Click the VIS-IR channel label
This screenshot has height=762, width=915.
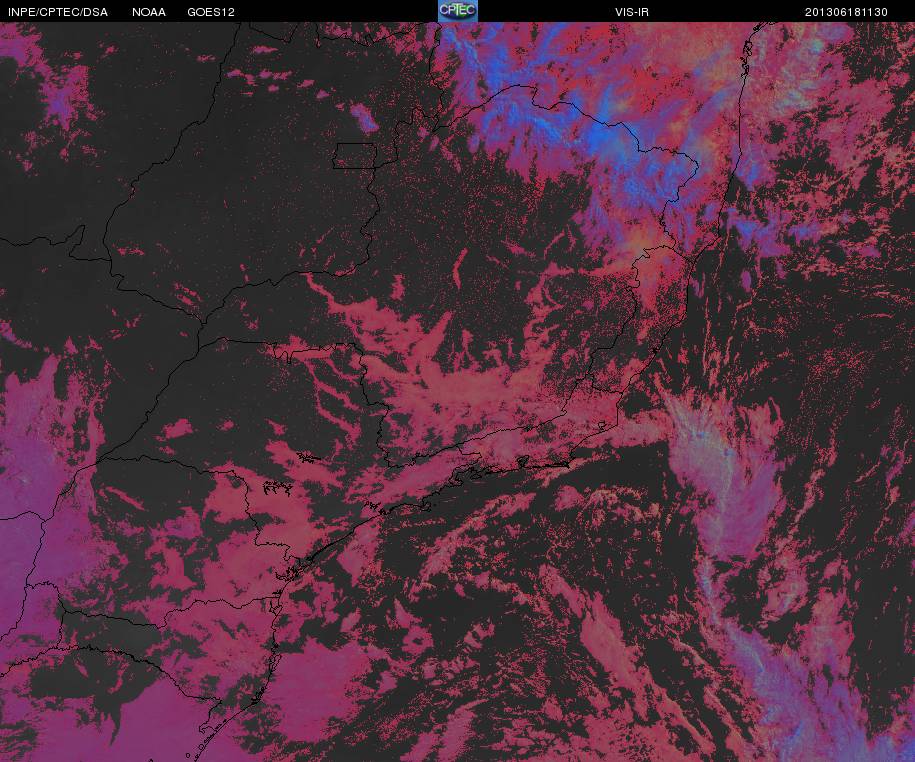(632, 12)
